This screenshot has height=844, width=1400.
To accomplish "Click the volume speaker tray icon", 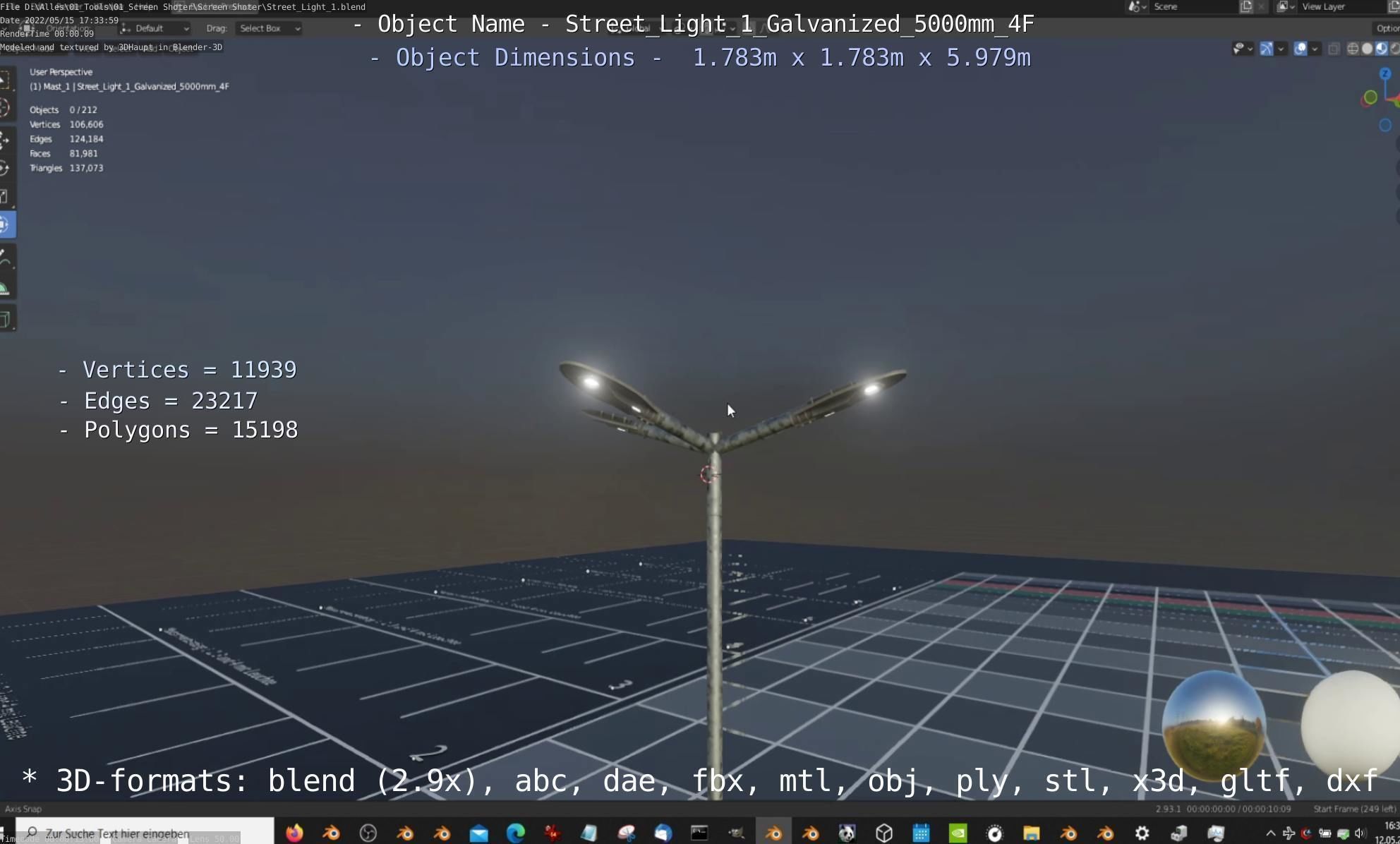I will click(1360, 833).
